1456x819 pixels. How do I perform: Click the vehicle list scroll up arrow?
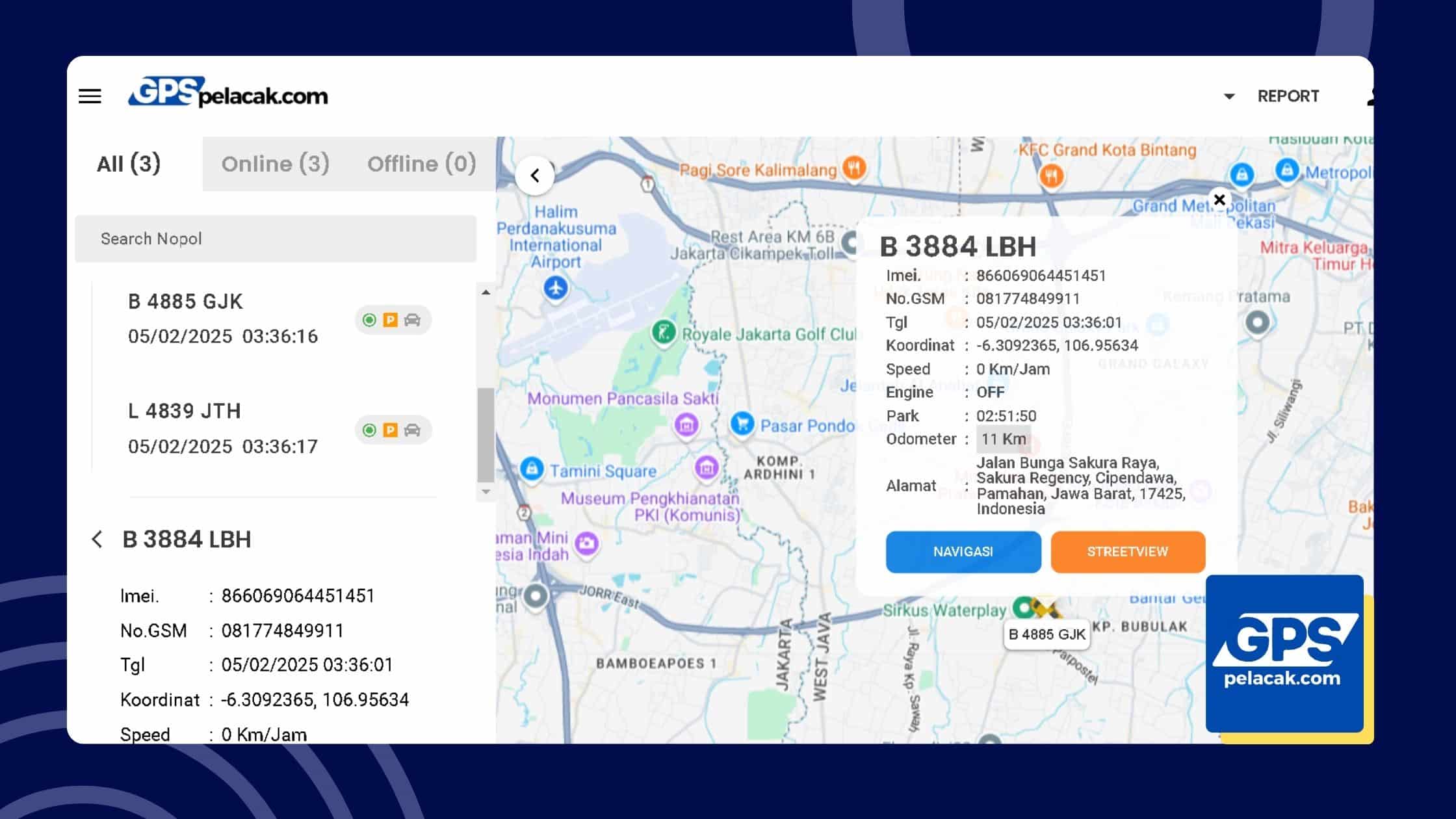click(486, 292)
